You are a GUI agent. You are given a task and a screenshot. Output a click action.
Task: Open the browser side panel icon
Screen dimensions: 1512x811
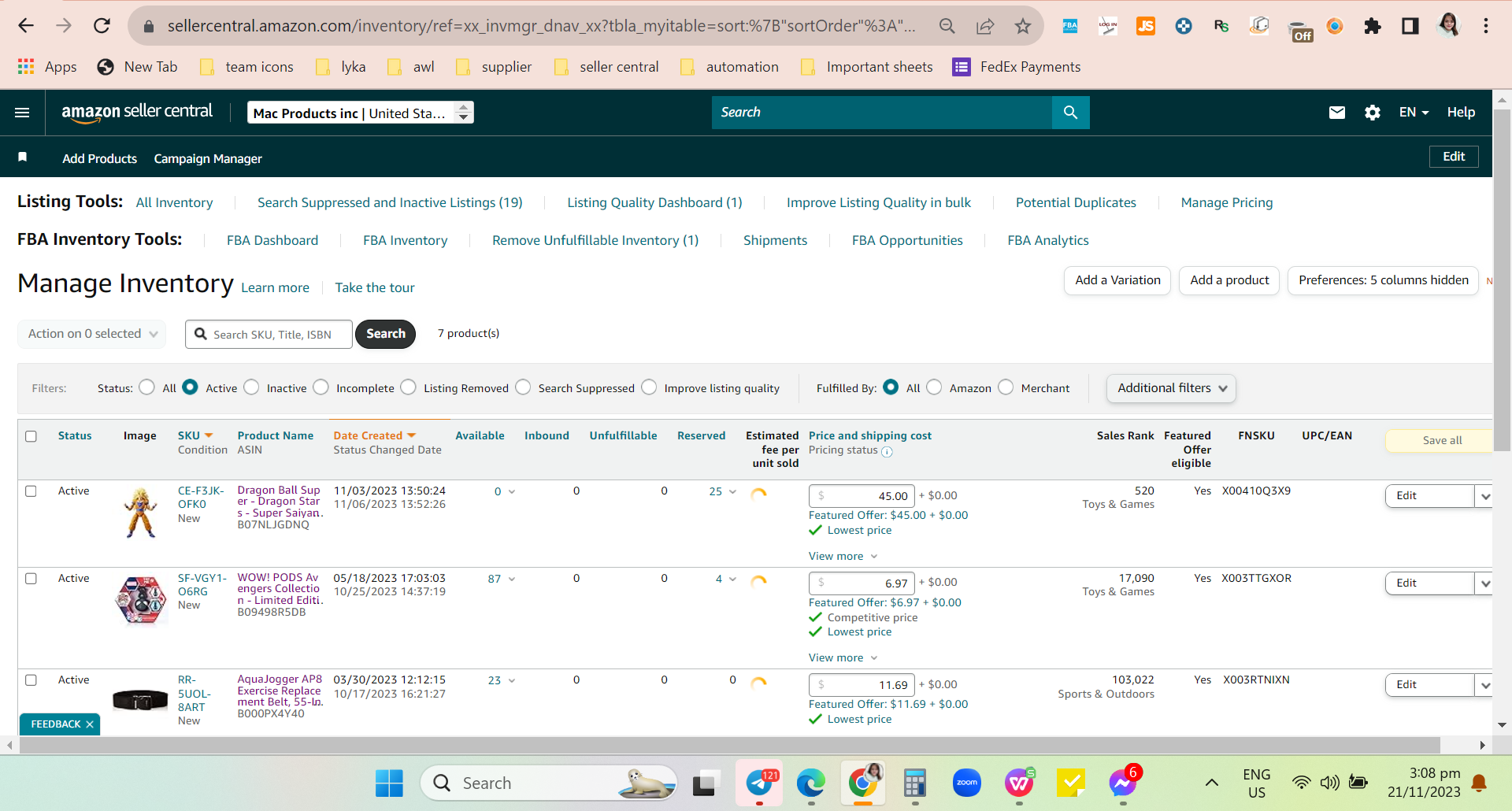(x=1410, y=26)
